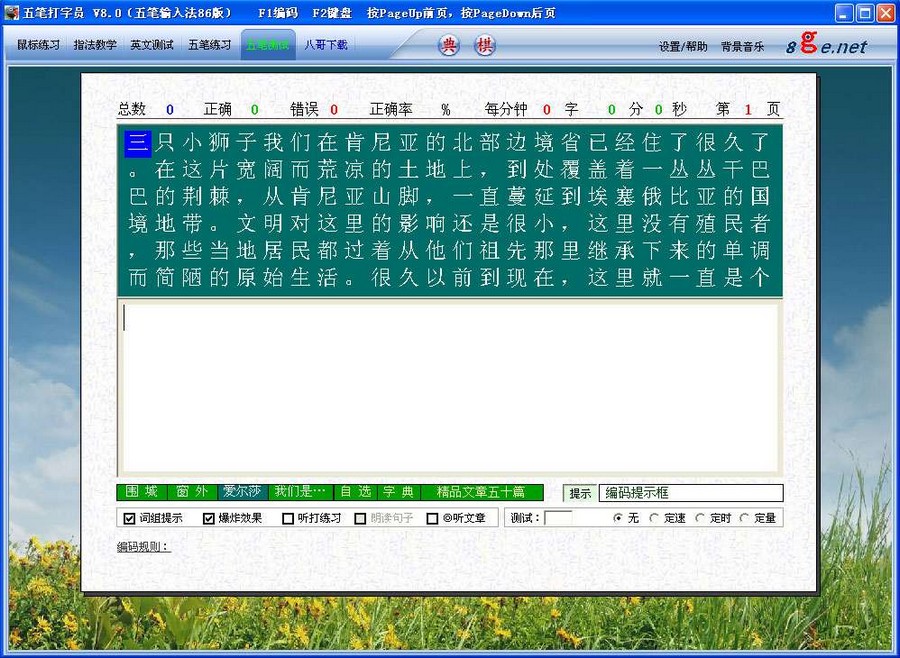This screenshot has height=658, width=900.
Task: Open the 典 dictionary icon on toolbar
Action: [x=446, y=44]
